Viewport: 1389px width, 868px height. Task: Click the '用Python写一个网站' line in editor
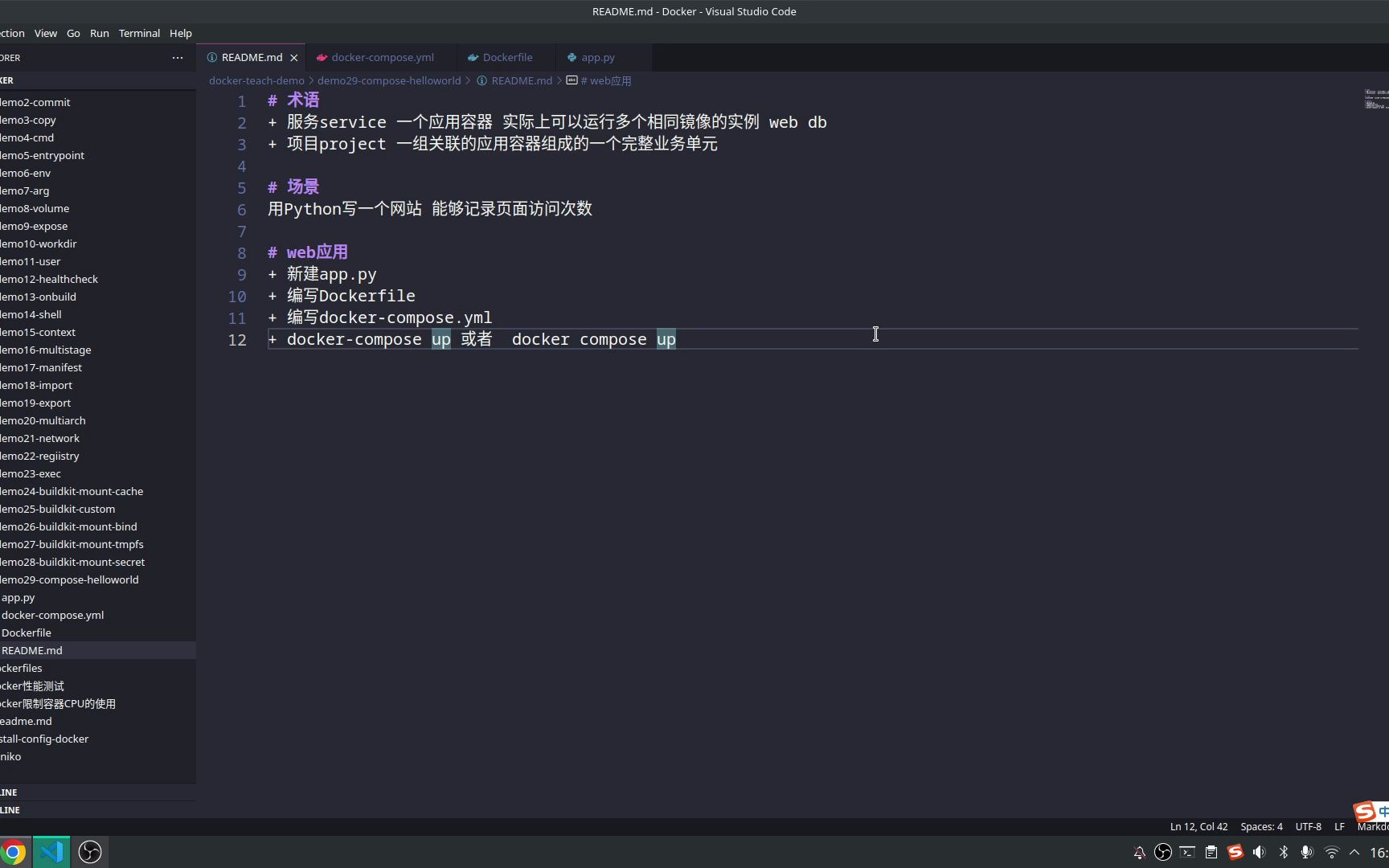click(x=429, y=209)
